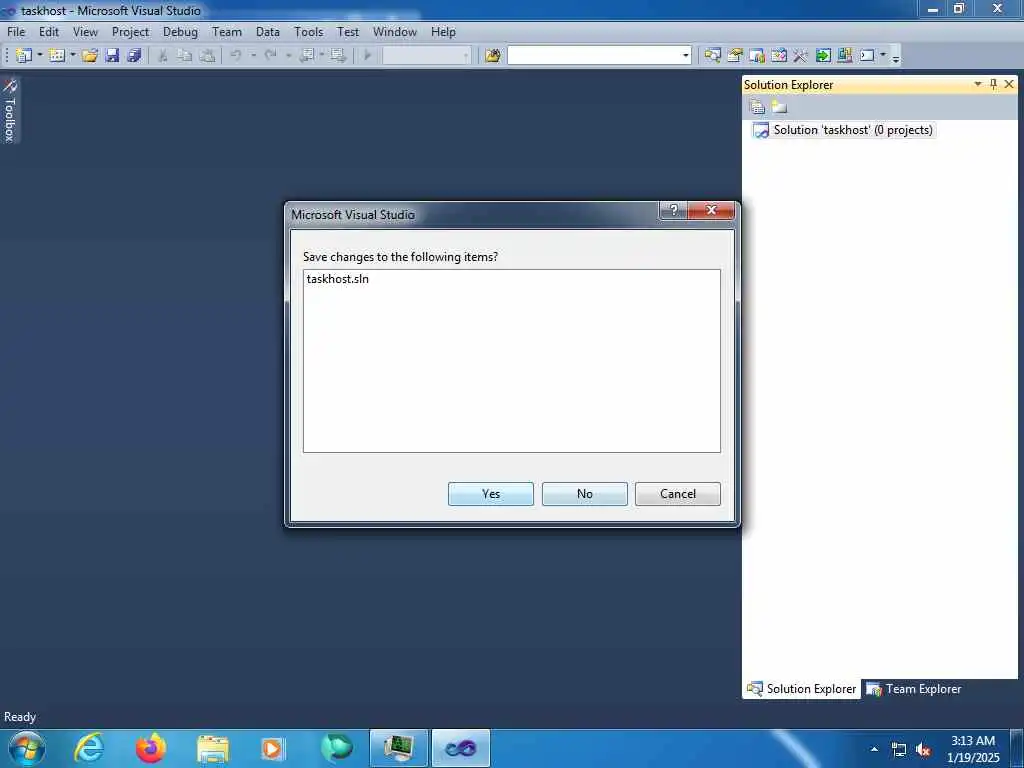Click the Add New Item toolbar icon
Screen dimensions: 1024x768
click(x=57, y=56)
